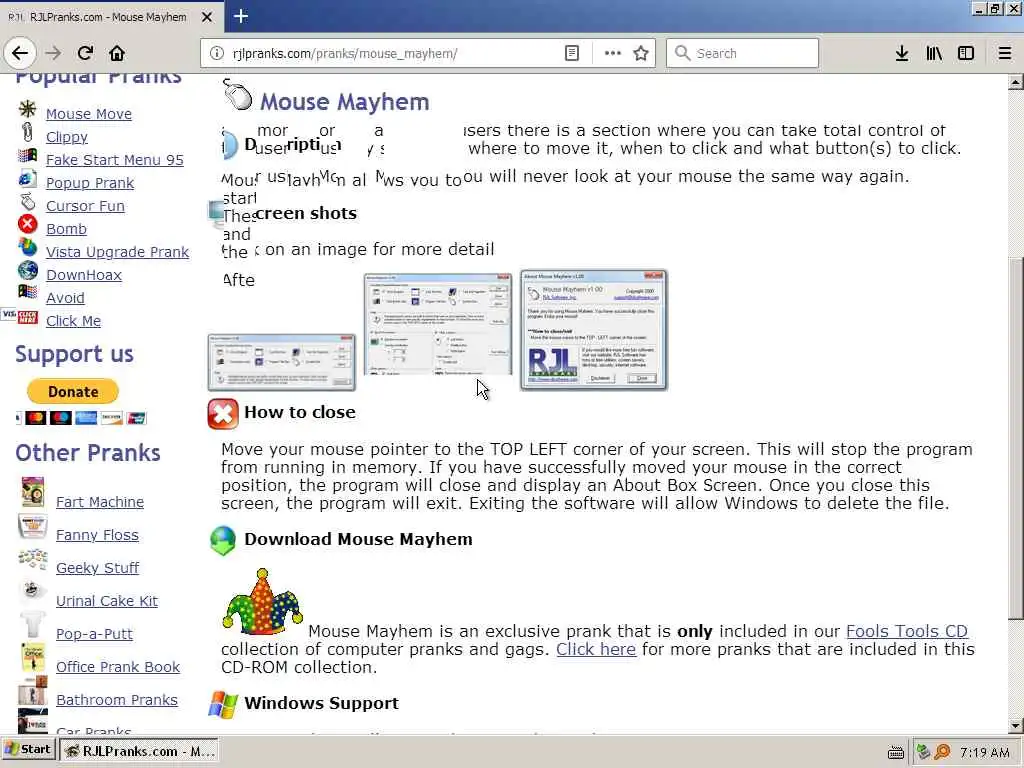The image size is (1024, 768).
Task: Follow the Fools Tools CD link
Action: click(906, 632)
